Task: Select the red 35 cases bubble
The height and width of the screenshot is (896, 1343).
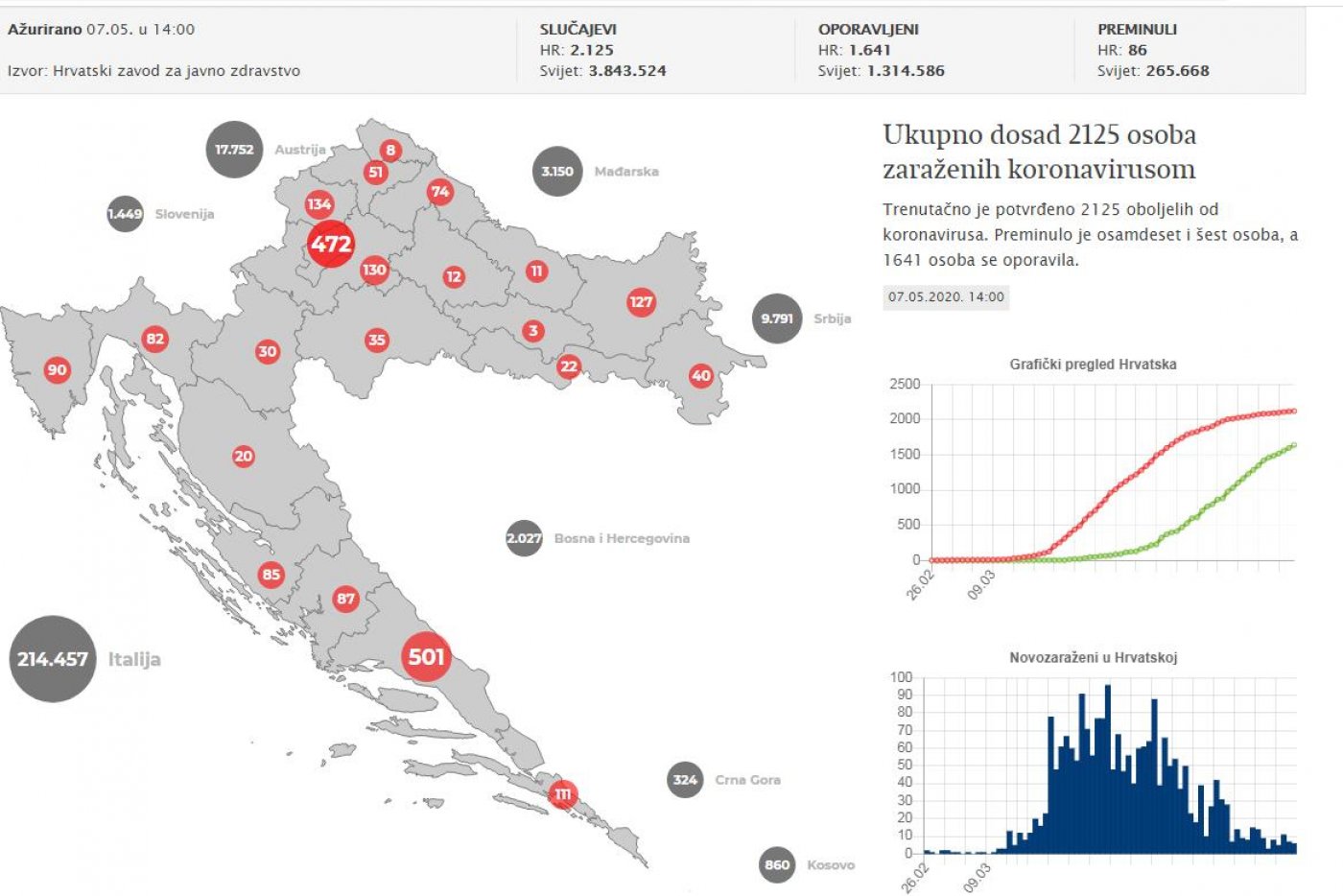Action: click(377, 340)
